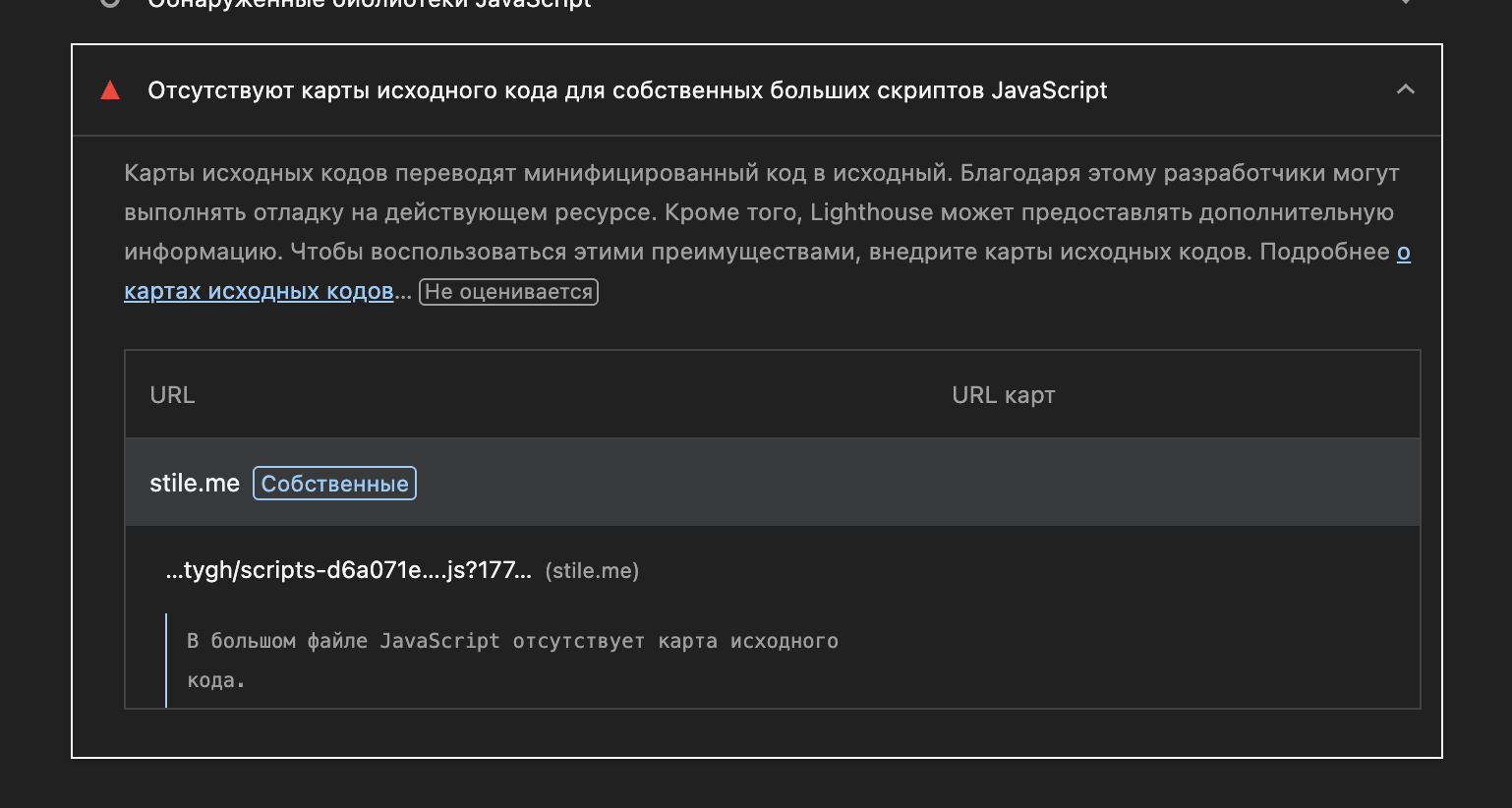Collapse the missing source maps audit
Viewport: 1512px width, 808px height.
point(1405,89)
